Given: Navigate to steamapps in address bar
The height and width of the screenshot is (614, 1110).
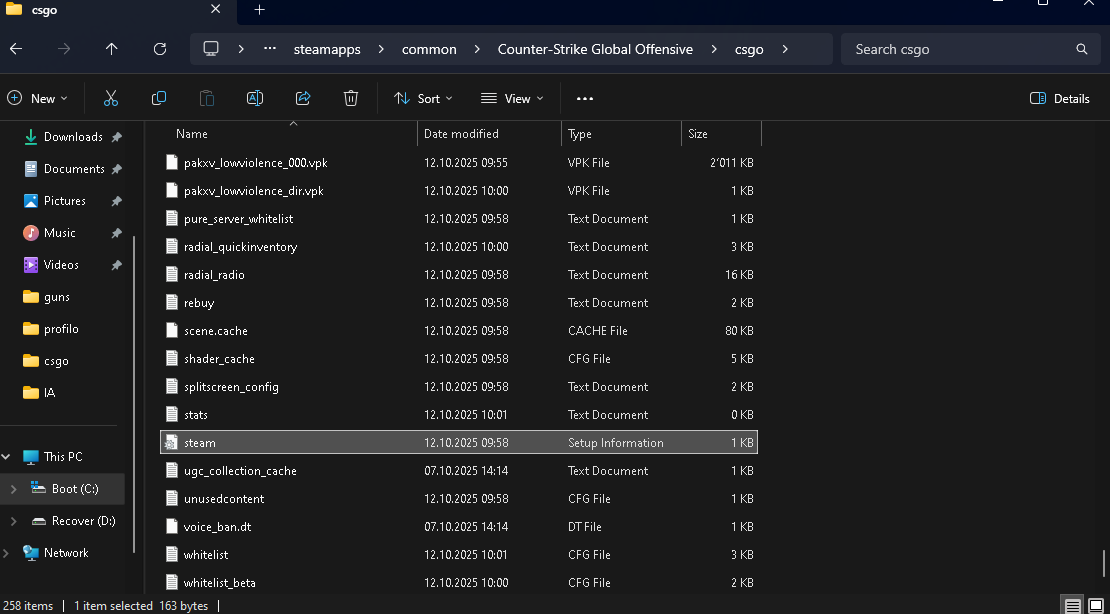Looking at the screenshot, I should (327, 49).
